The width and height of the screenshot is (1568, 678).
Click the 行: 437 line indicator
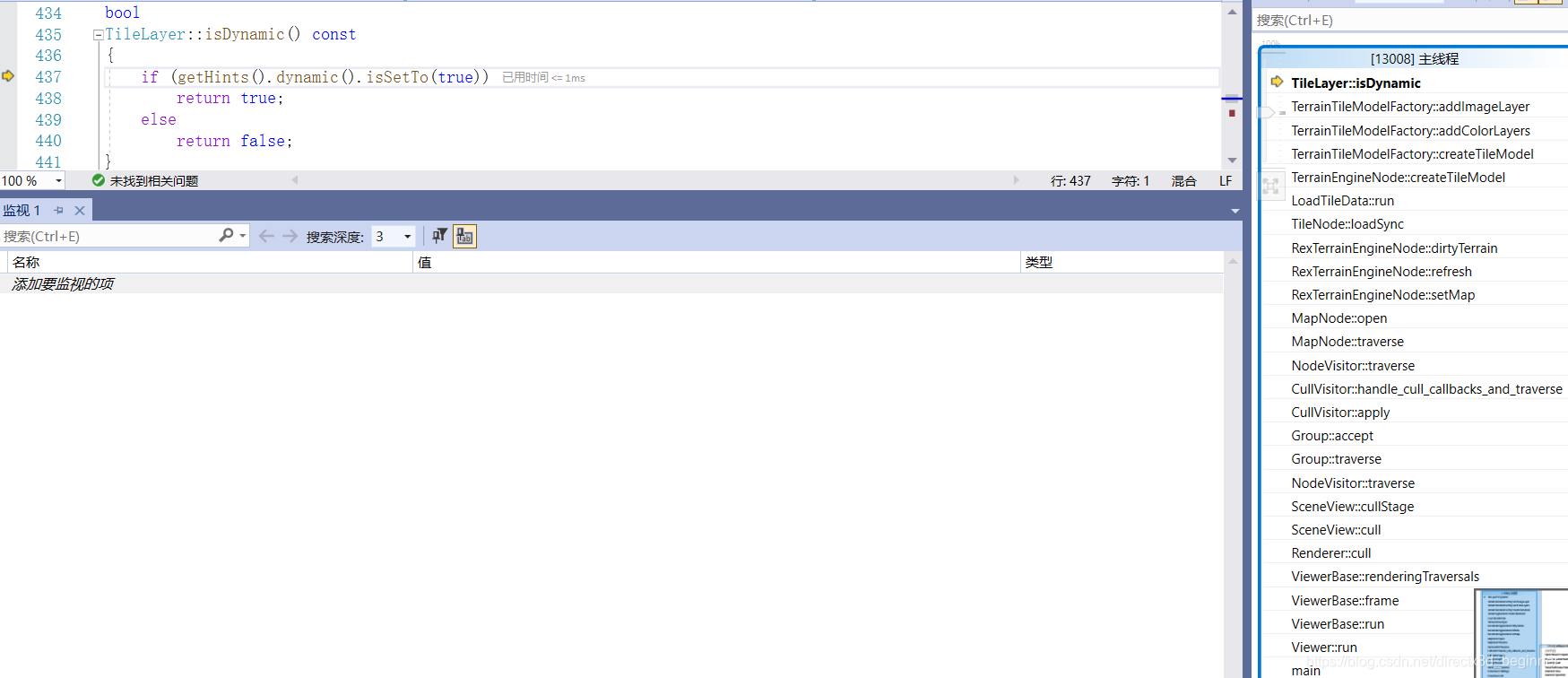pyautogui.click(x=1070, y=181)
